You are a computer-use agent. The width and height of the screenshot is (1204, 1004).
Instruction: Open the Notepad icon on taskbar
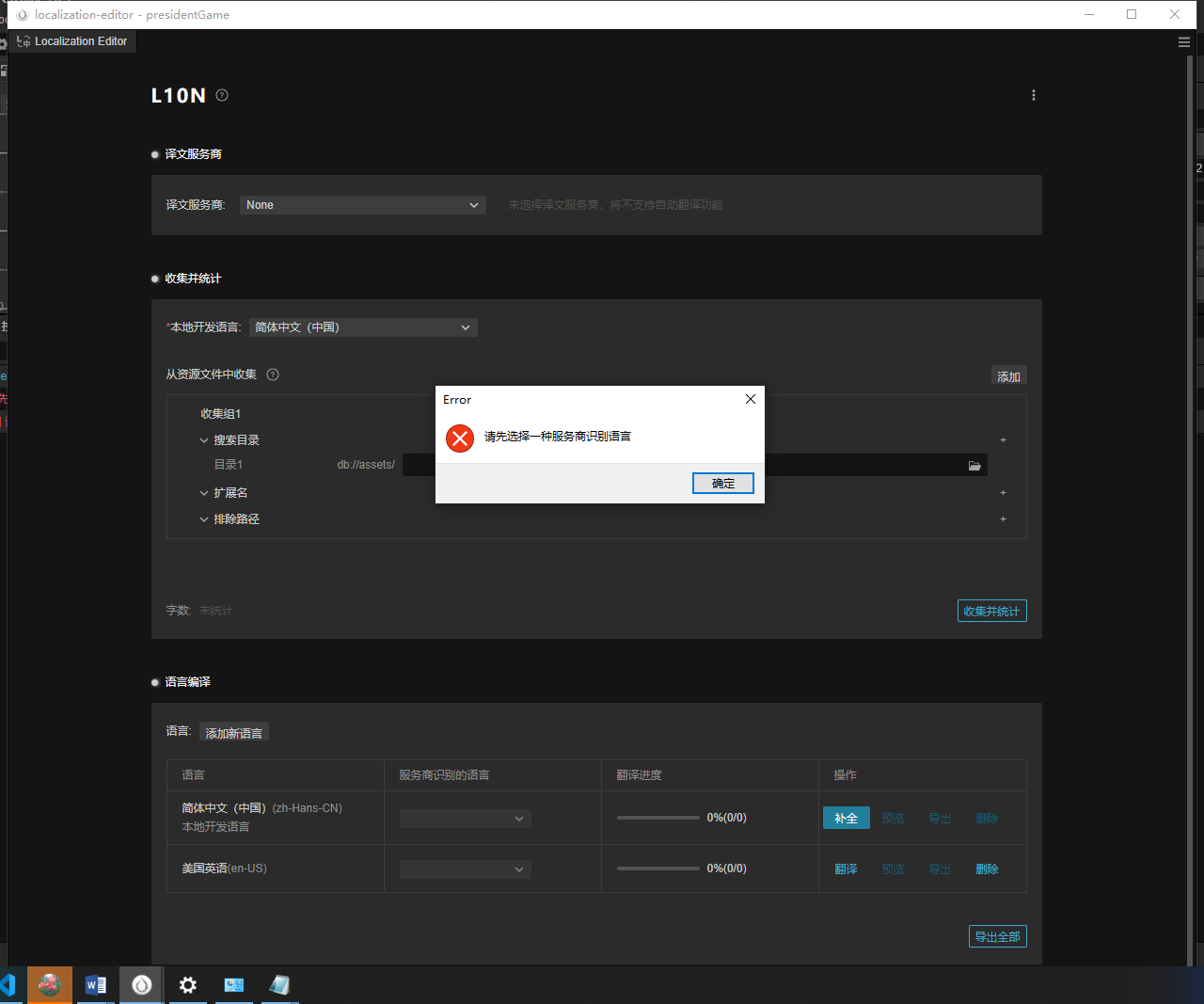(x=279, y=985)
